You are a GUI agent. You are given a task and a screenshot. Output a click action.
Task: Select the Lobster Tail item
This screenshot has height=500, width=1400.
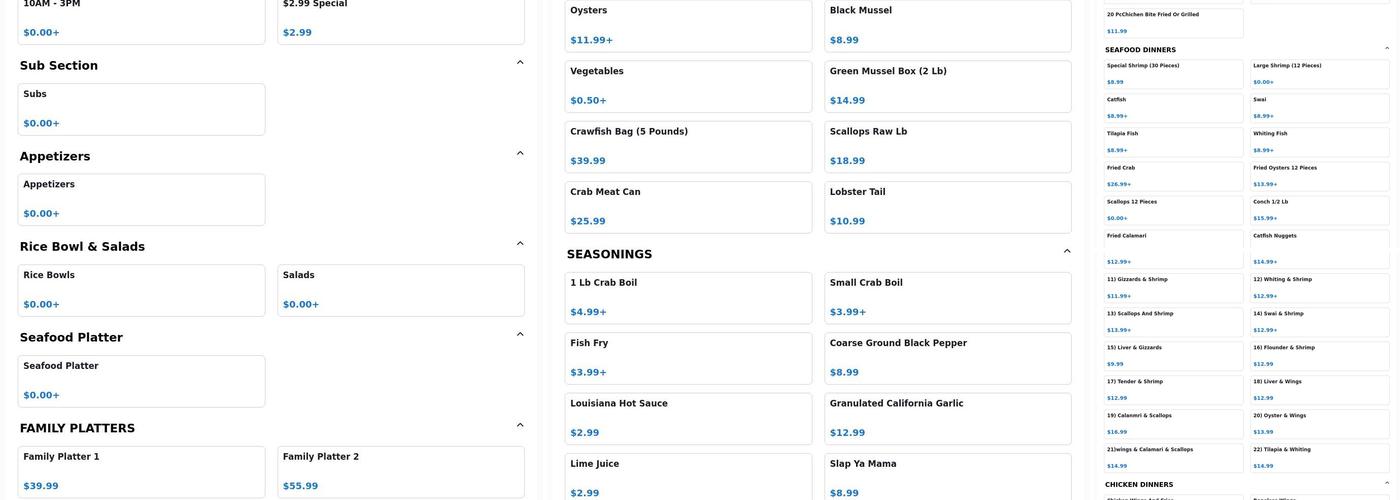947,207
